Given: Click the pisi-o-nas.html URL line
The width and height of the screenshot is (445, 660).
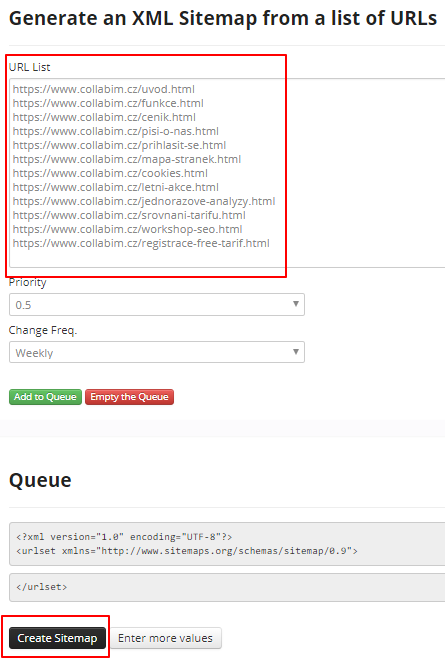Looking at the screenshot, I should click(116, 131).
